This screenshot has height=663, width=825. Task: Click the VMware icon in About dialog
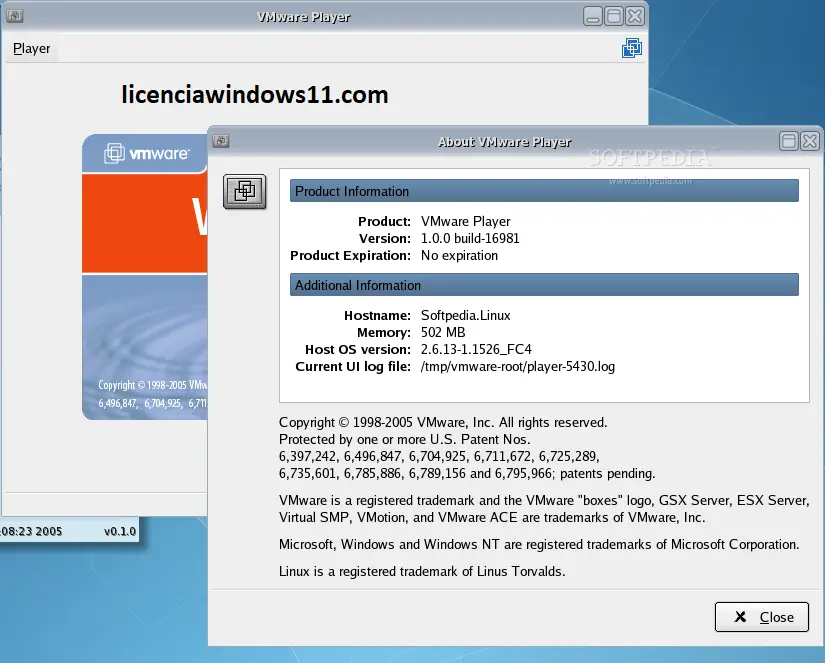pyautogui.click(x=245, y=191)
